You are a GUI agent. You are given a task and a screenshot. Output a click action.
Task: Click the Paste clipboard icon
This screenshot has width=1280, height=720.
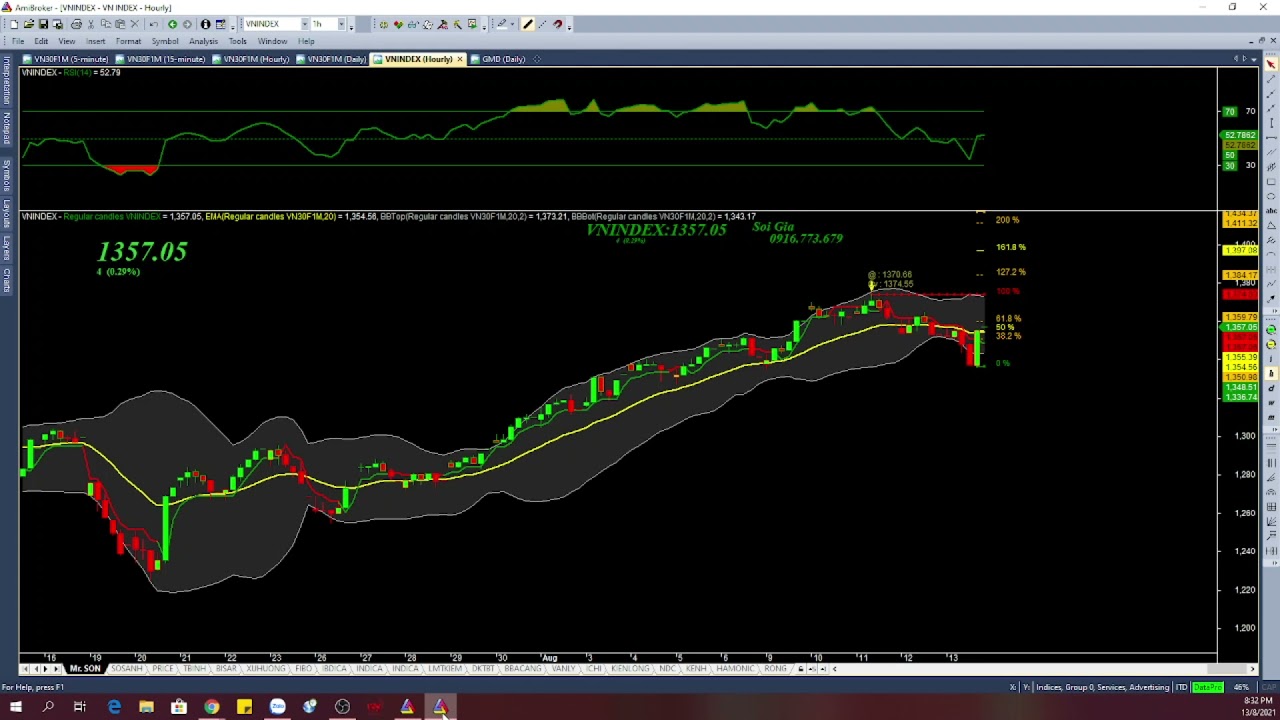pyautogui.click(x=120, y=24)
